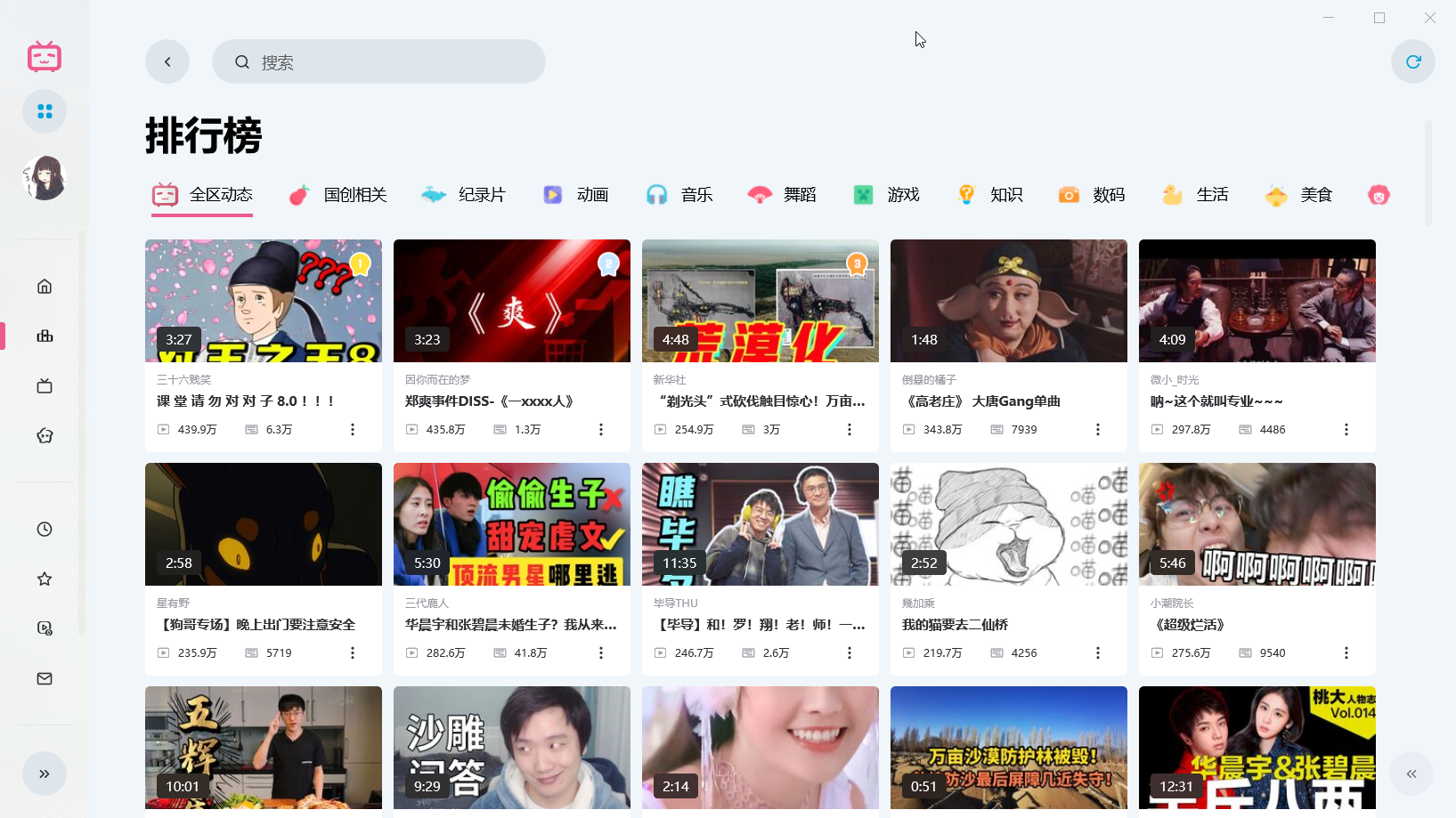
Task: Open the 荒漠化 video thumbnail 4:48
Action: point(761,301)
